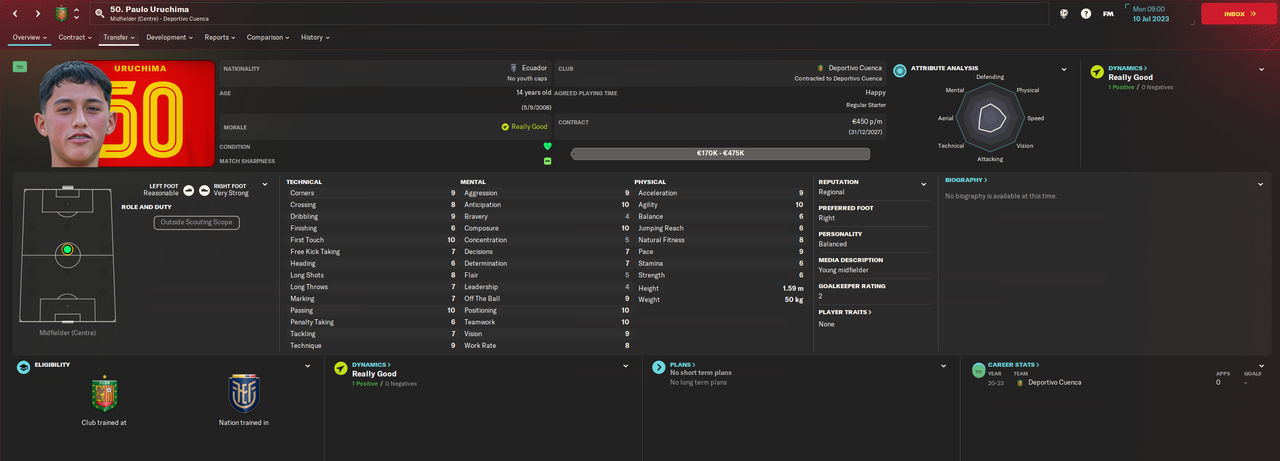Click the Deportivo Cuenca badge in the Club row
Image resolution: width=1280 pixels, height=461 pixels.
point(820,68)
